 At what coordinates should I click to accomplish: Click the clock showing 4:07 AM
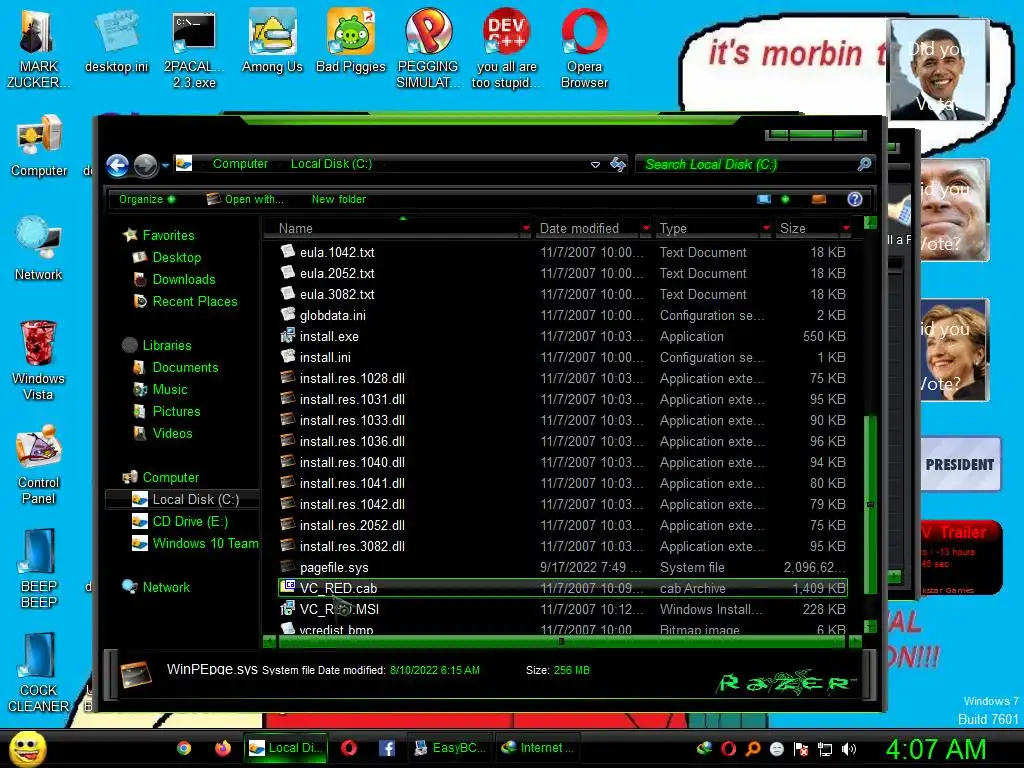tap(935, 749)
